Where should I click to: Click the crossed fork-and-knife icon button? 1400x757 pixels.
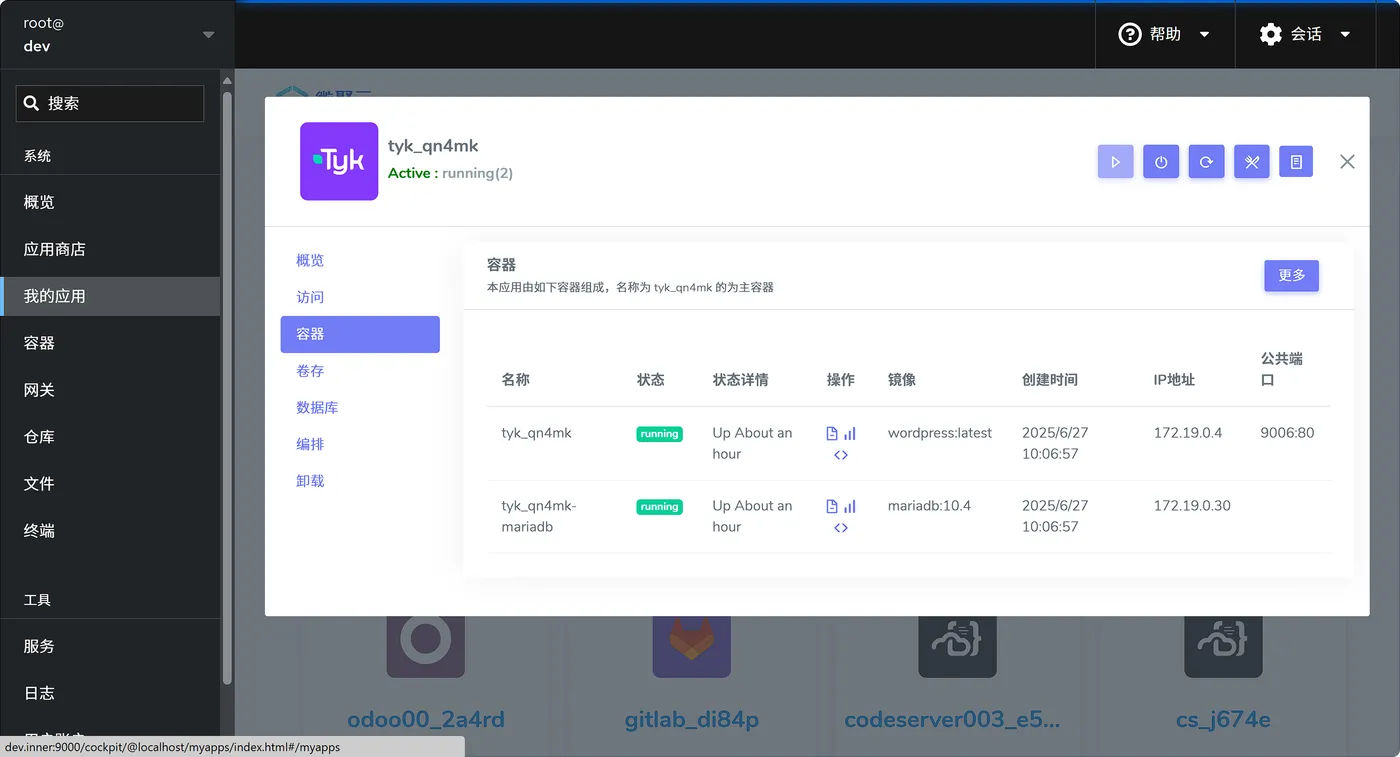(1251, 162)
